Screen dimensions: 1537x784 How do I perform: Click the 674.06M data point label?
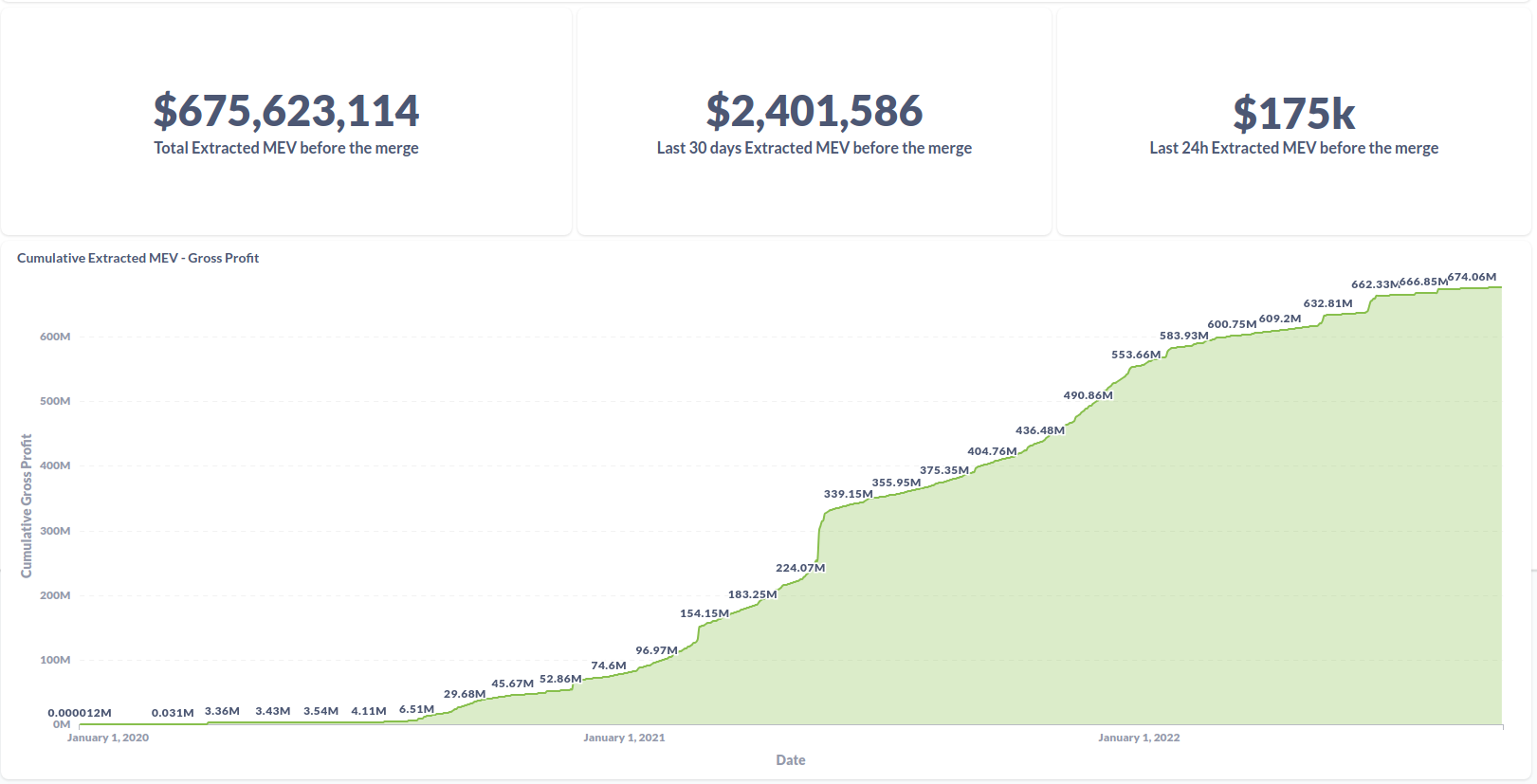[1472, 277]
